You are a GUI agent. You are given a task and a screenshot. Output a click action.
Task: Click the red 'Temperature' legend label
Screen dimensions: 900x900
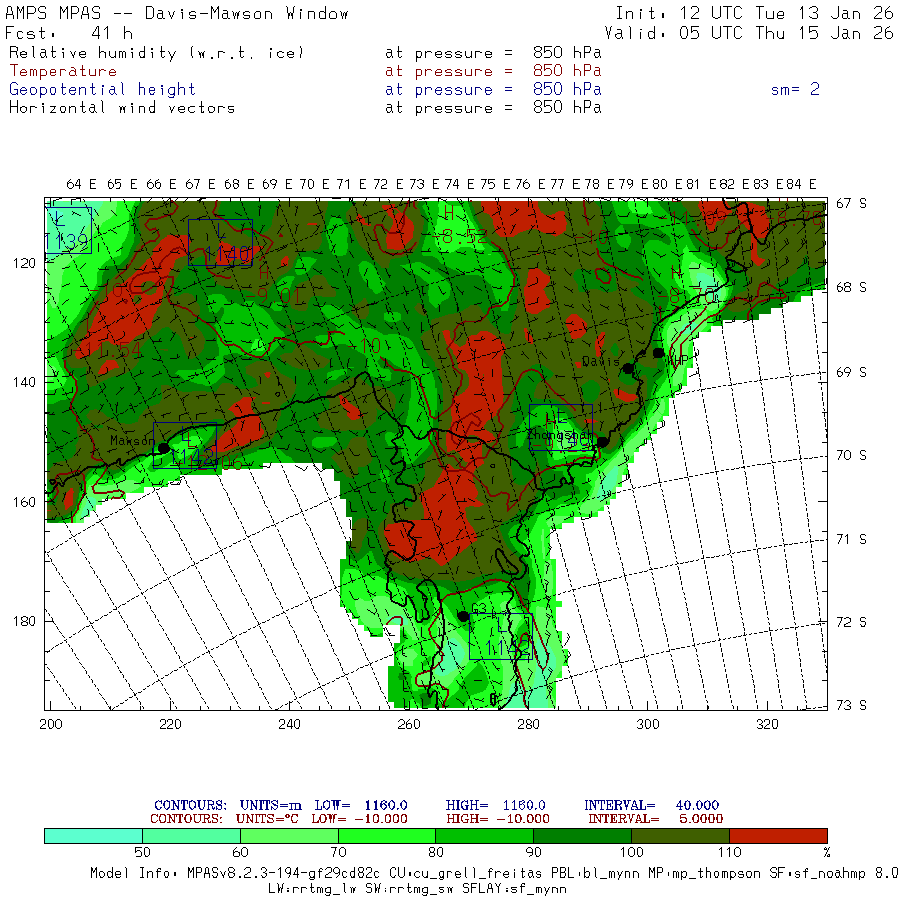tap(63, 71)
